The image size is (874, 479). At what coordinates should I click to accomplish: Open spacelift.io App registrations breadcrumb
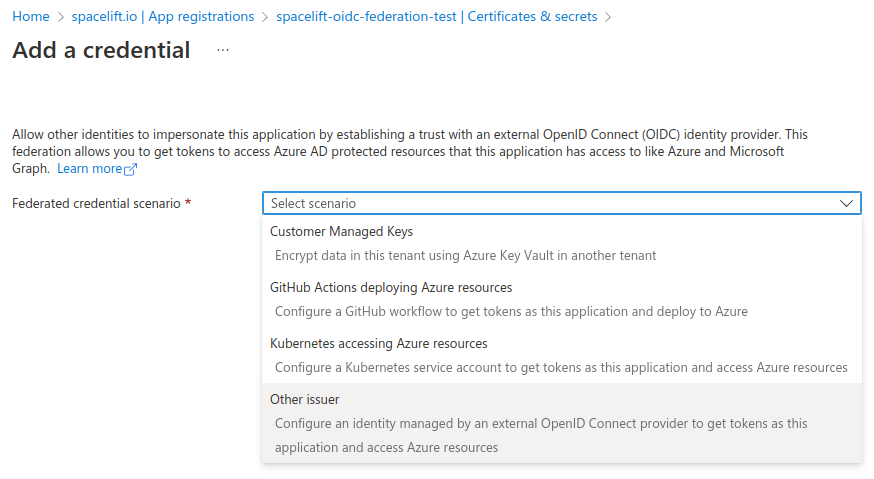point(162,17)
